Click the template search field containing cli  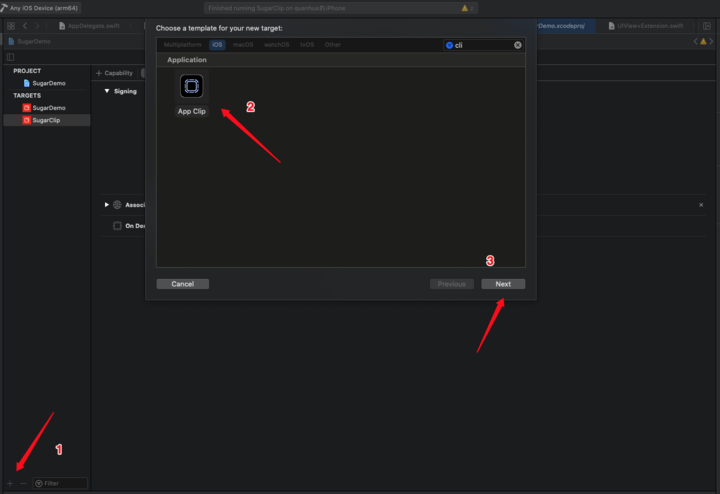[483, 45]
